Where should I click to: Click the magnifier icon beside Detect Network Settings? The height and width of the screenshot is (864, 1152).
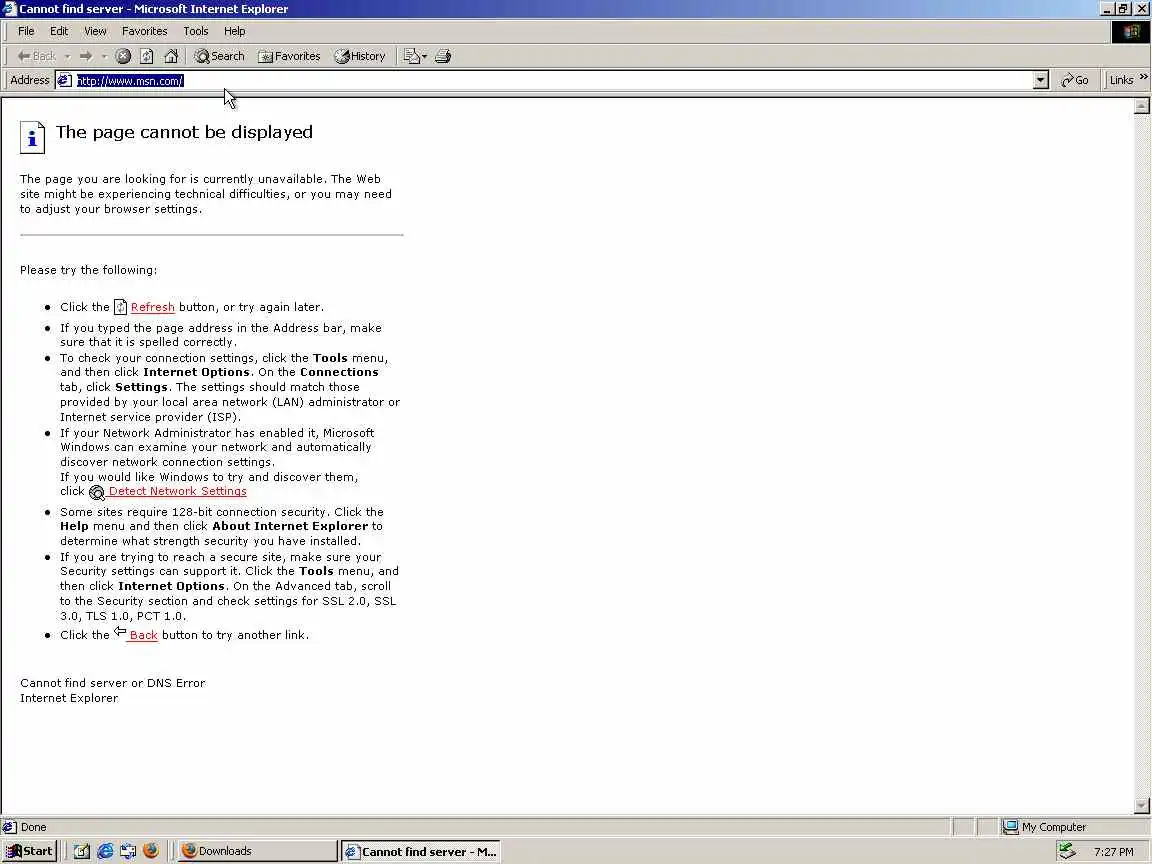pyautogui.click(x=97, y=492)
